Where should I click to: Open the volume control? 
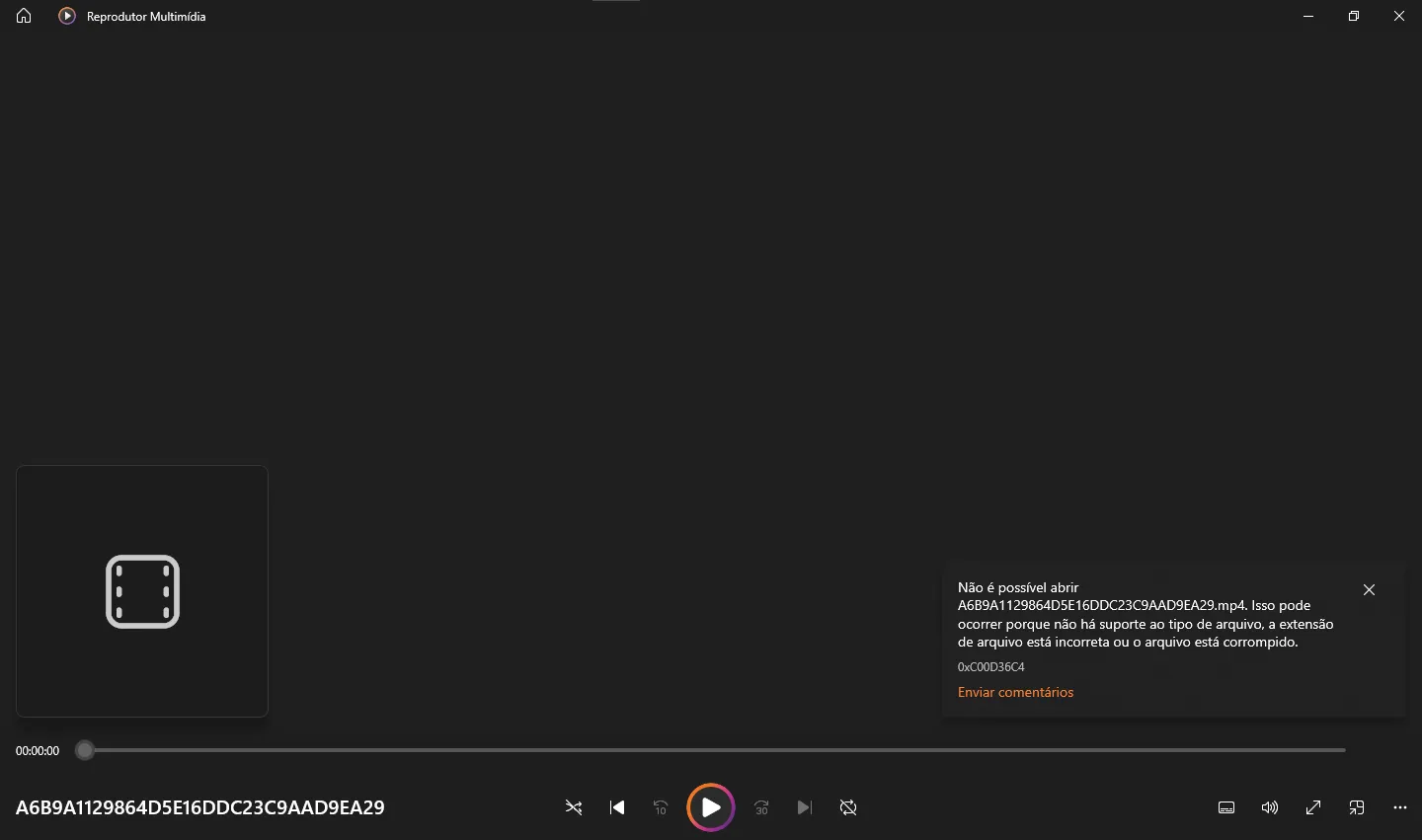(x=1270, y=807)
